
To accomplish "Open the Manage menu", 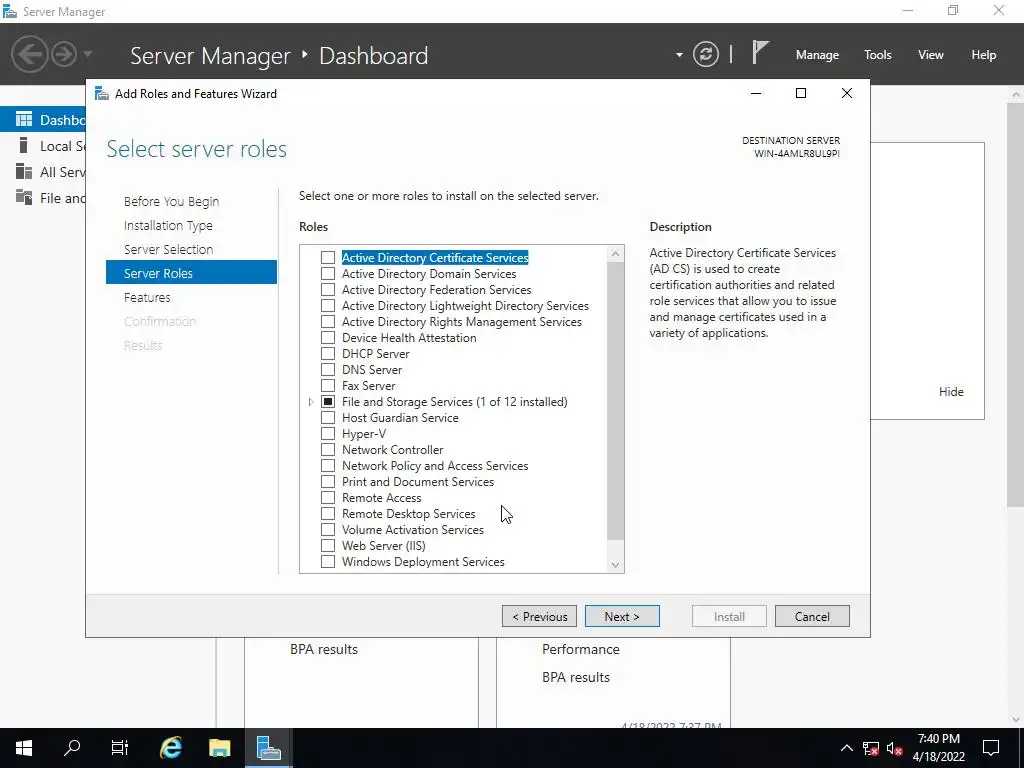I will (817, 55).
